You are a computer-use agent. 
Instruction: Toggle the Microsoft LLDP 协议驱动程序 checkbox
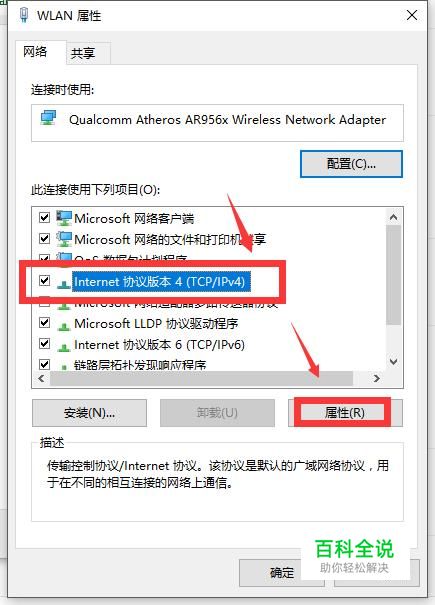pos(45,322)
